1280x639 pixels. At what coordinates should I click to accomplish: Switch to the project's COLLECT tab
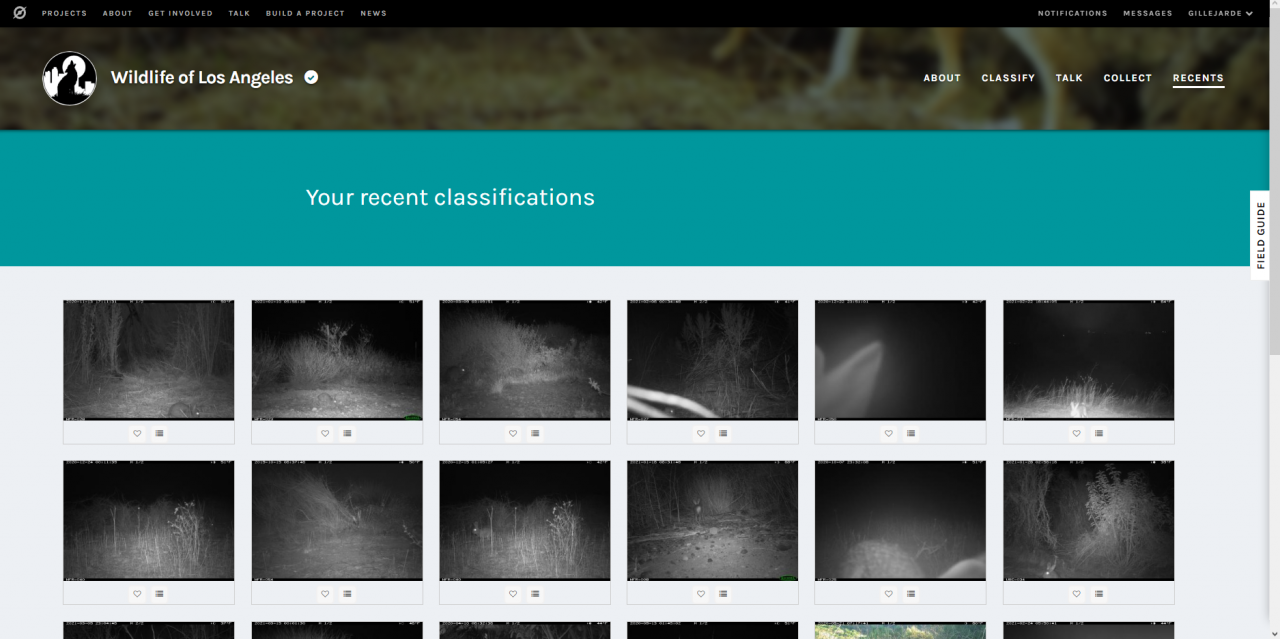tap(1128, 78)
